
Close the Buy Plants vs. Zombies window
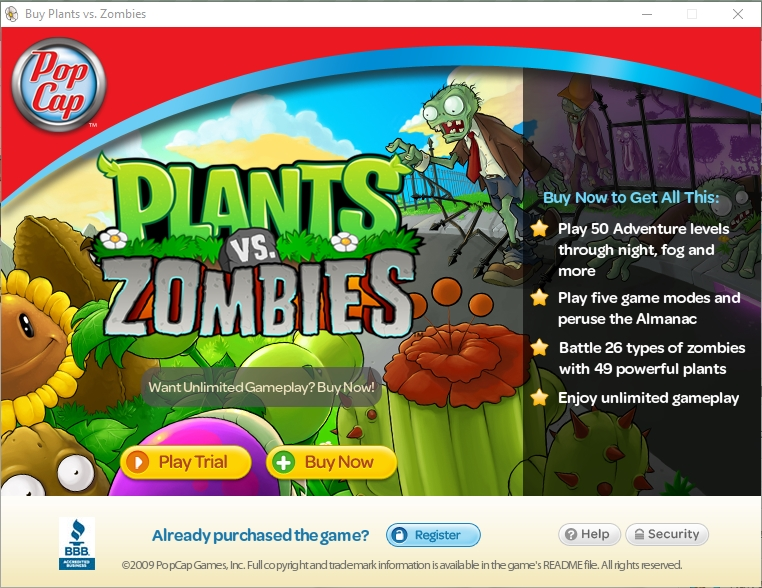pyautogui.click(x=738, y=14)
